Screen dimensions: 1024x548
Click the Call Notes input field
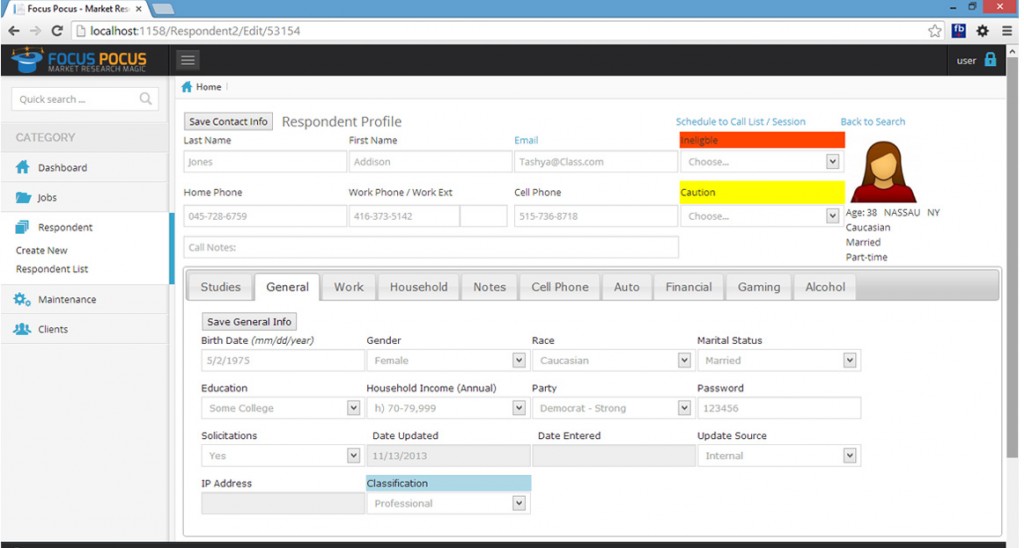pos(430,247)
